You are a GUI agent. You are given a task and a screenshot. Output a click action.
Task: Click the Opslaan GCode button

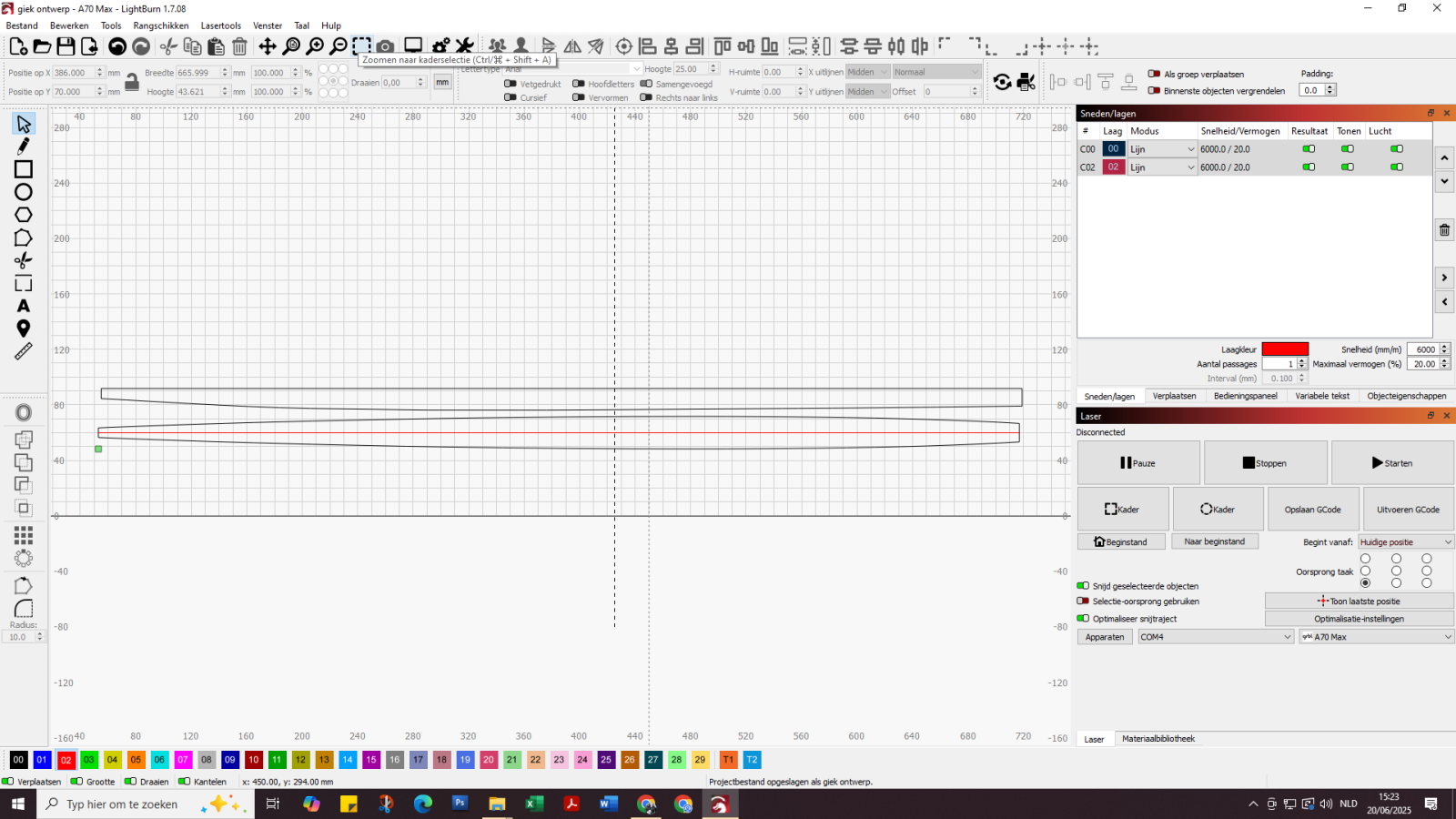click(1312, 510)
